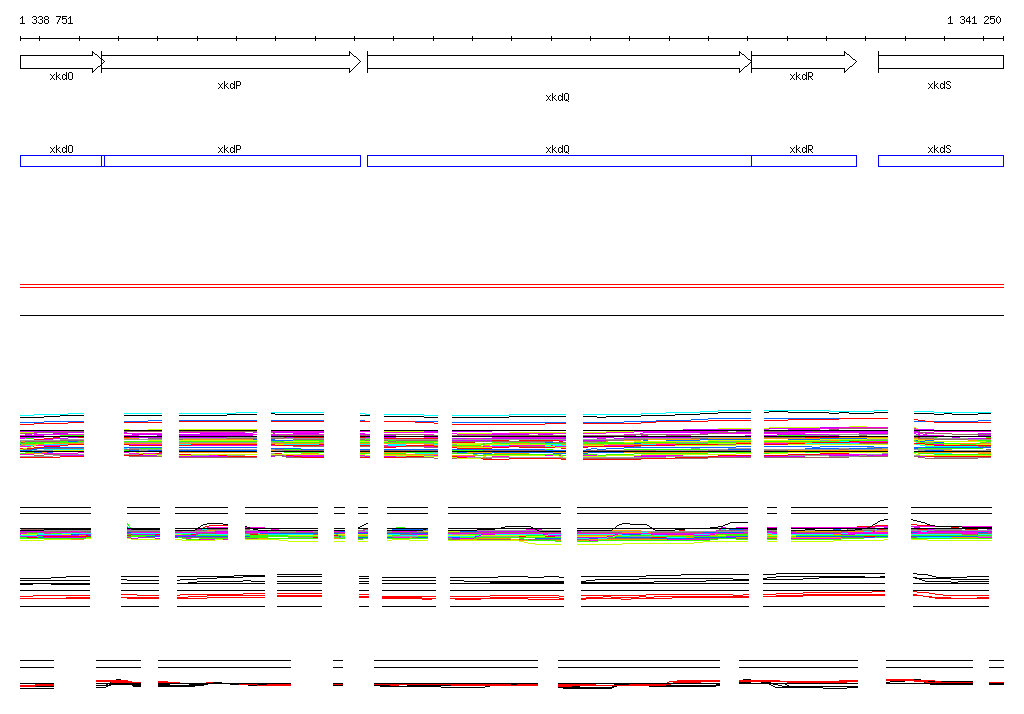The height and width of the screenshot is (714, 1024).
Task: Click the black horizontal baseline track
Action: (512, 316)
